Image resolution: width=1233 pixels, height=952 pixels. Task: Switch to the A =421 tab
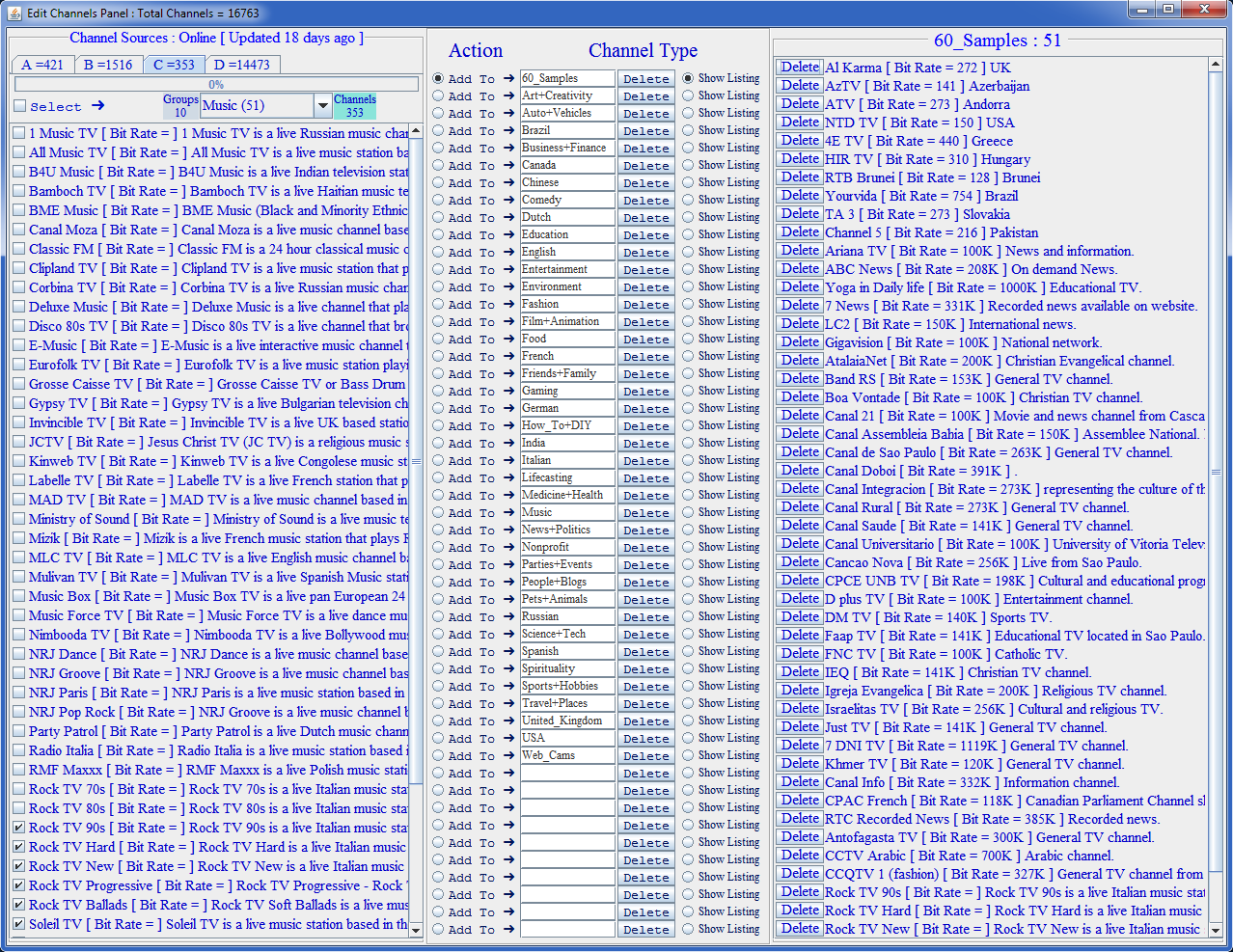click(x=42, y=65)
